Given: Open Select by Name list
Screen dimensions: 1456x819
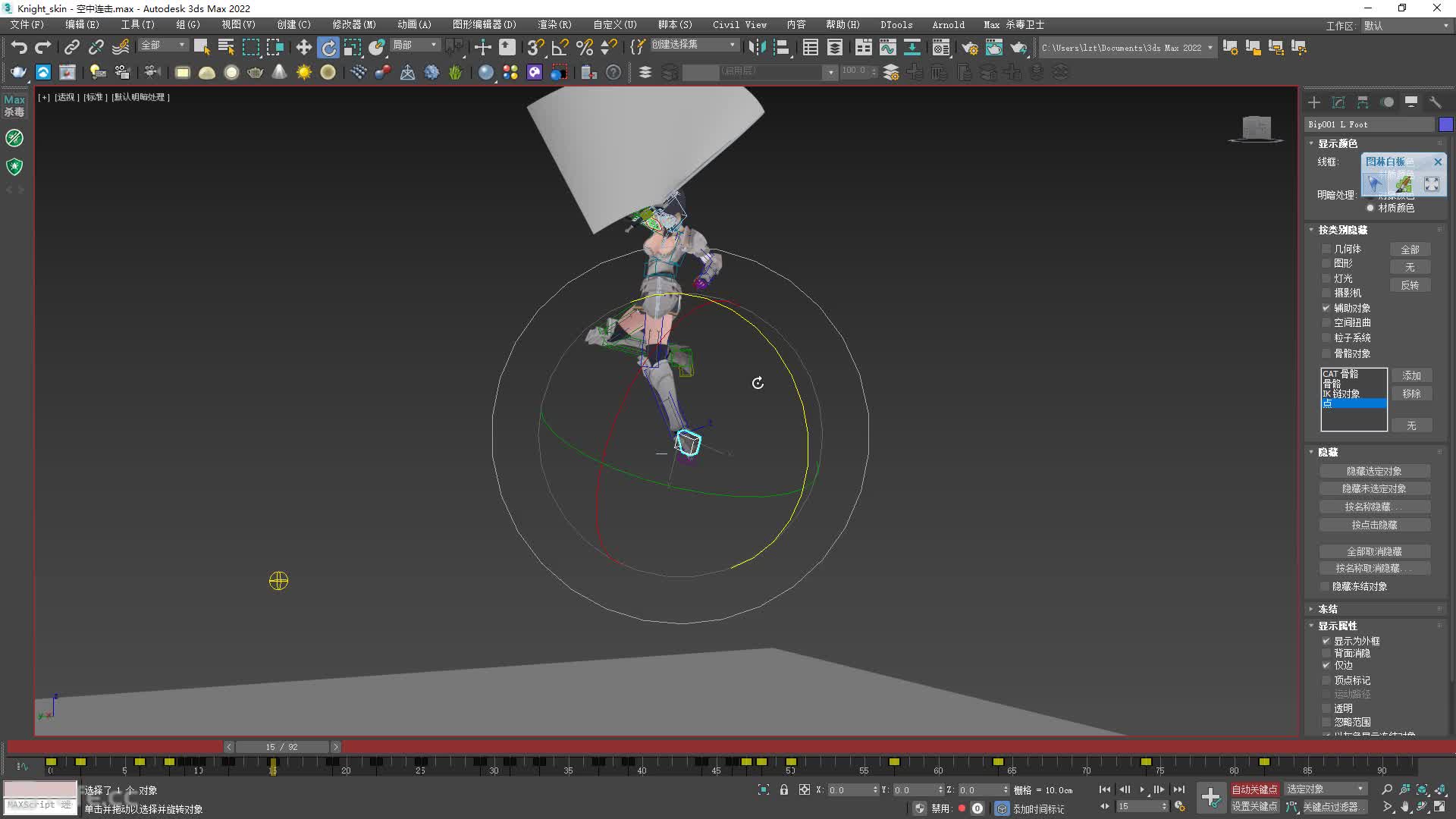Looking at the screenshot, I should coord(225,47).
